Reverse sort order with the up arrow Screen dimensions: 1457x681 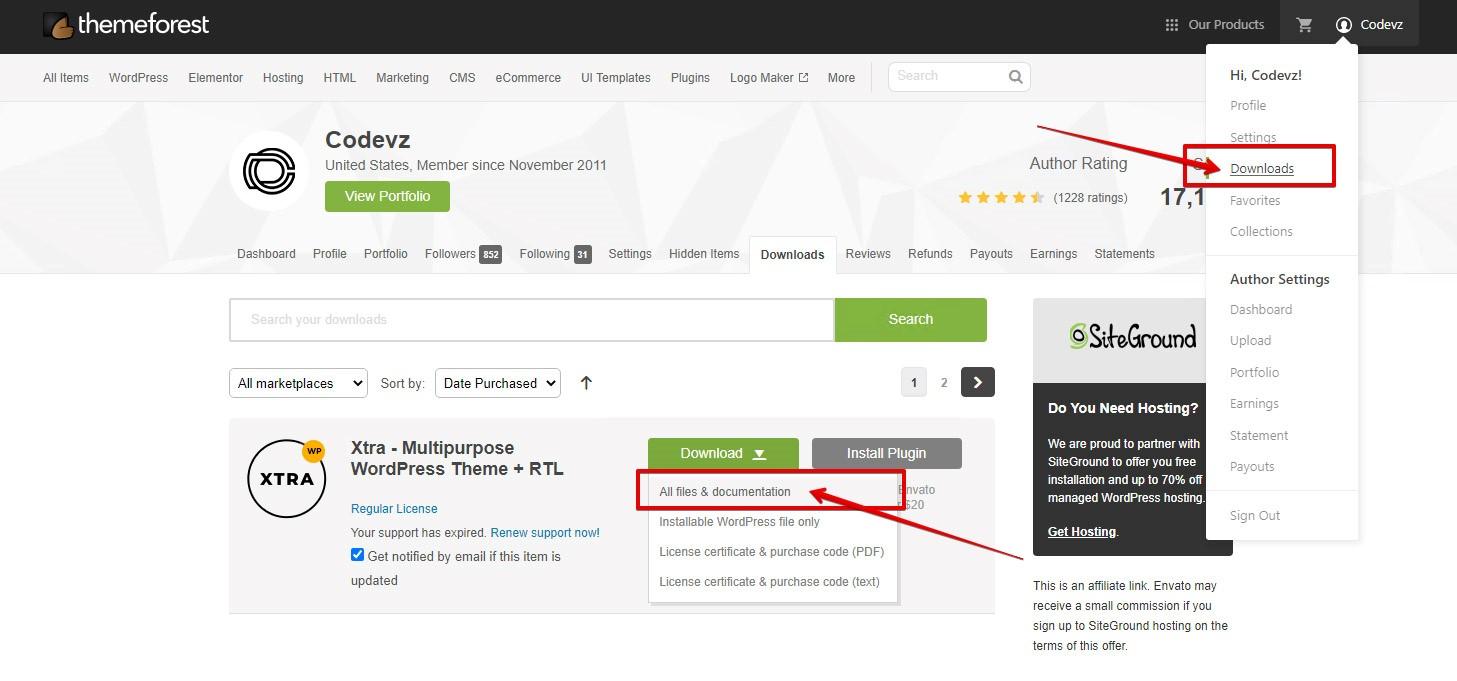point(586,383)
